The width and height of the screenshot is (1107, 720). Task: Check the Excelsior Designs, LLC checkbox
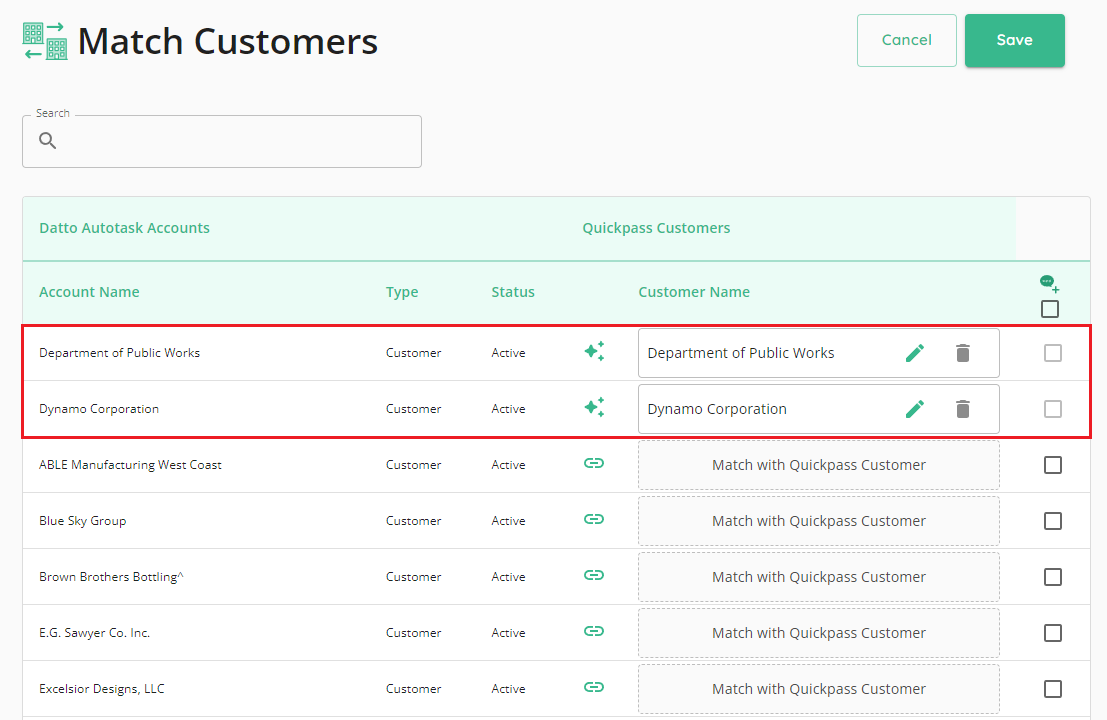1053,689
